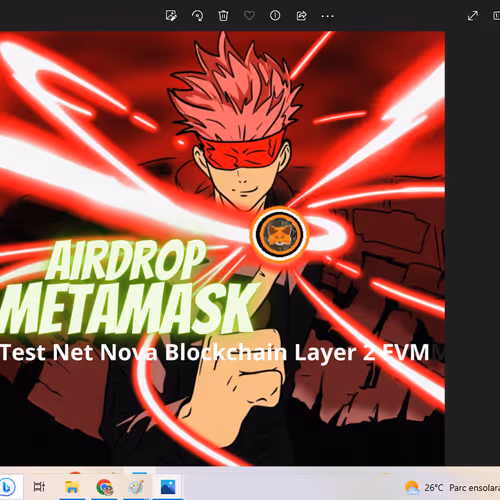
Task: Open Task View on the taskbar
Action: [x=39, y=487]
